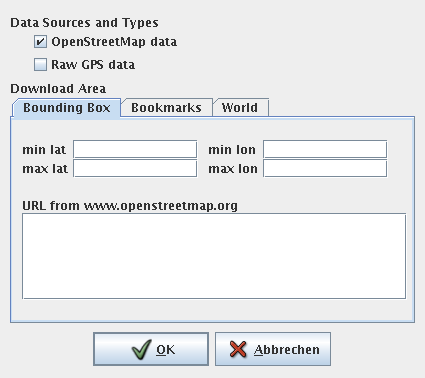Focus the min lat input field
The width and height of the screenshot is (425, 378).
(x=135, y=149)
